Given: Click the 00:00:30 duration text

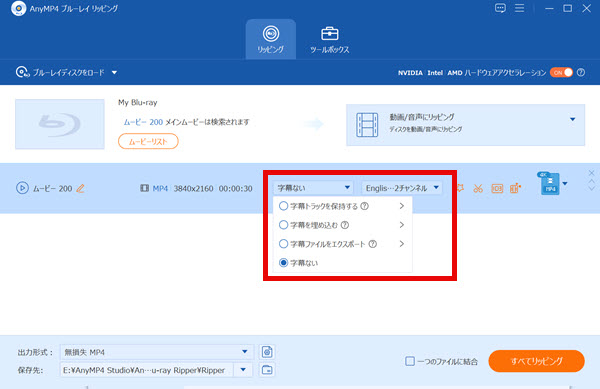Looking at the screenshot, I should point(236,188).
